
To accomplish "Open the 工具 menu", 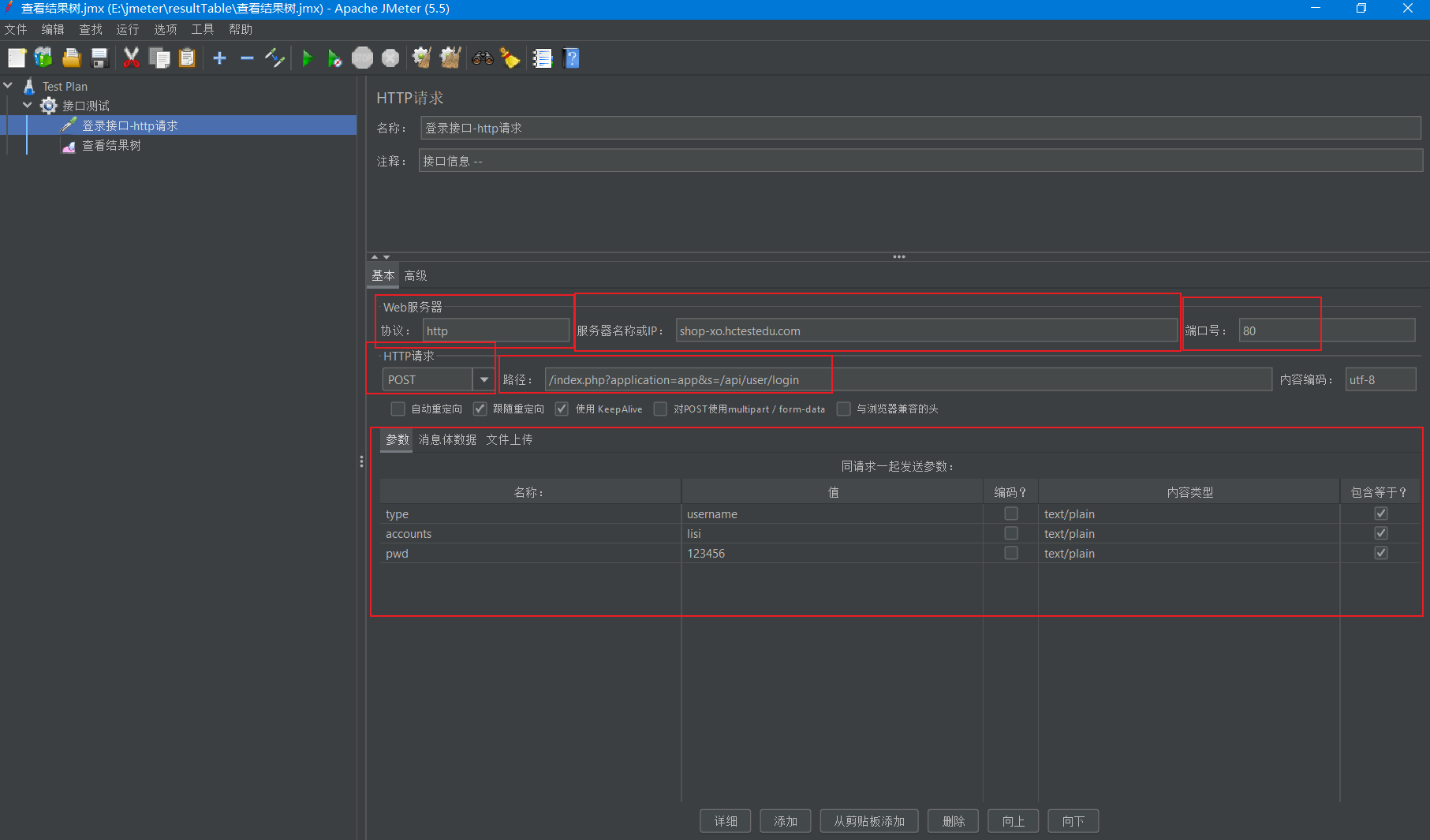I will [x=203, y=29].
